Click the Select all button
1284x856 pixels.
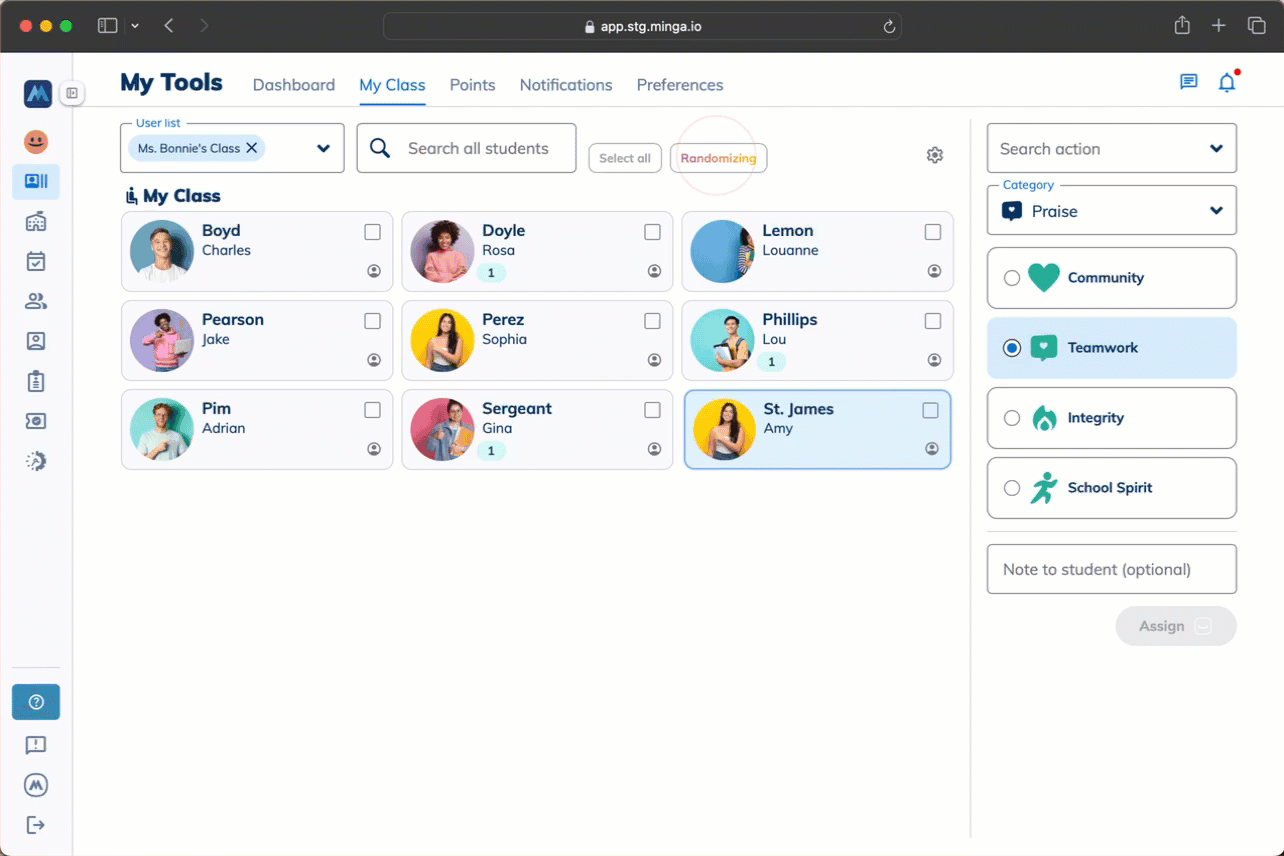(x=624, y=158)
